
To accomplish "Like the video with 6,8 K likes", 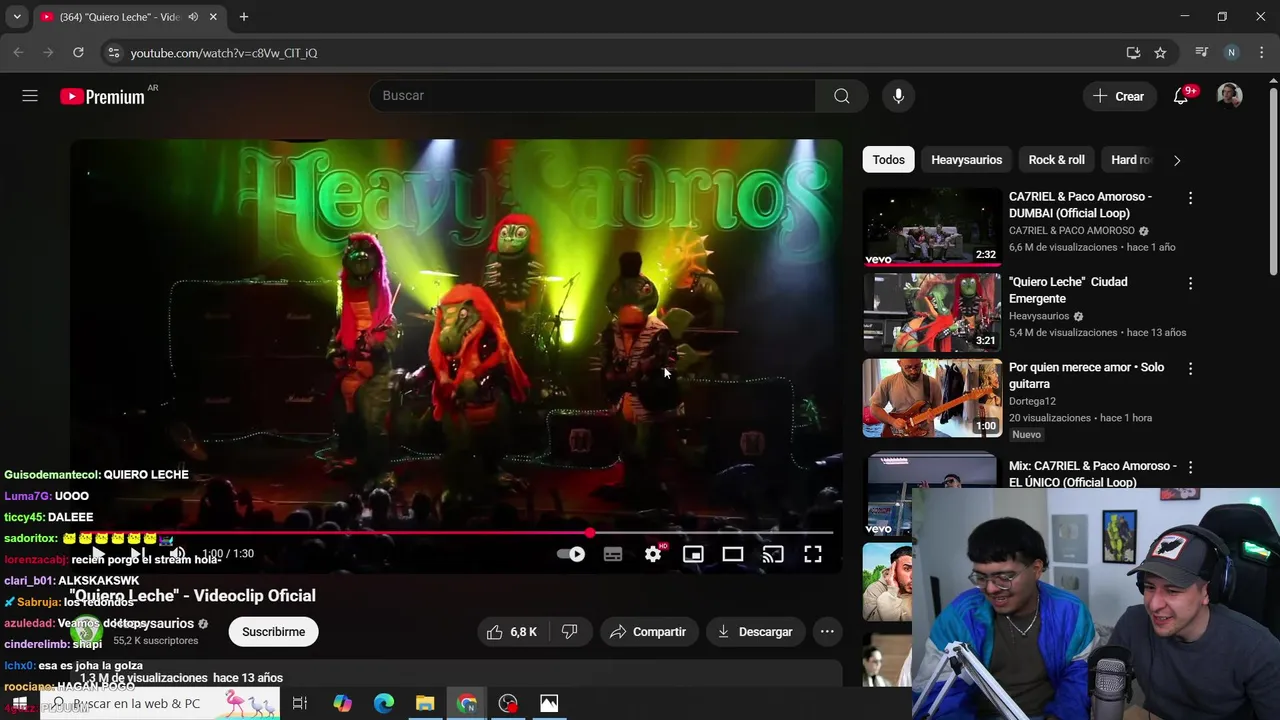I will [x=512, y=632].
